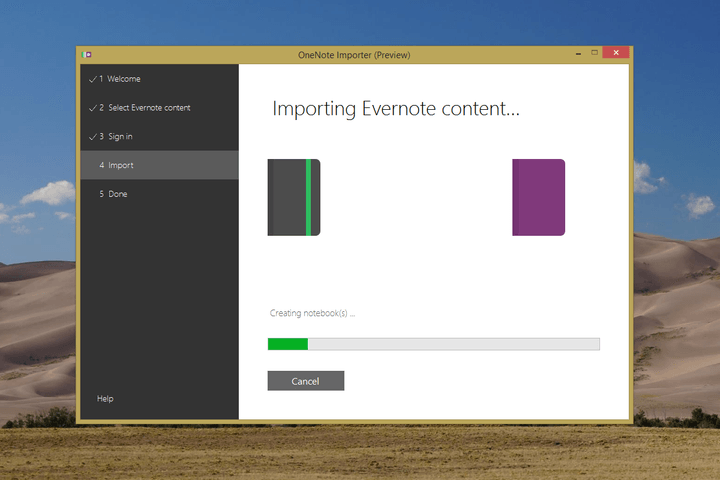Open the Help link
Image resolution: width=720 pixels, height=480 pixels.
click(x=105, y=399)
